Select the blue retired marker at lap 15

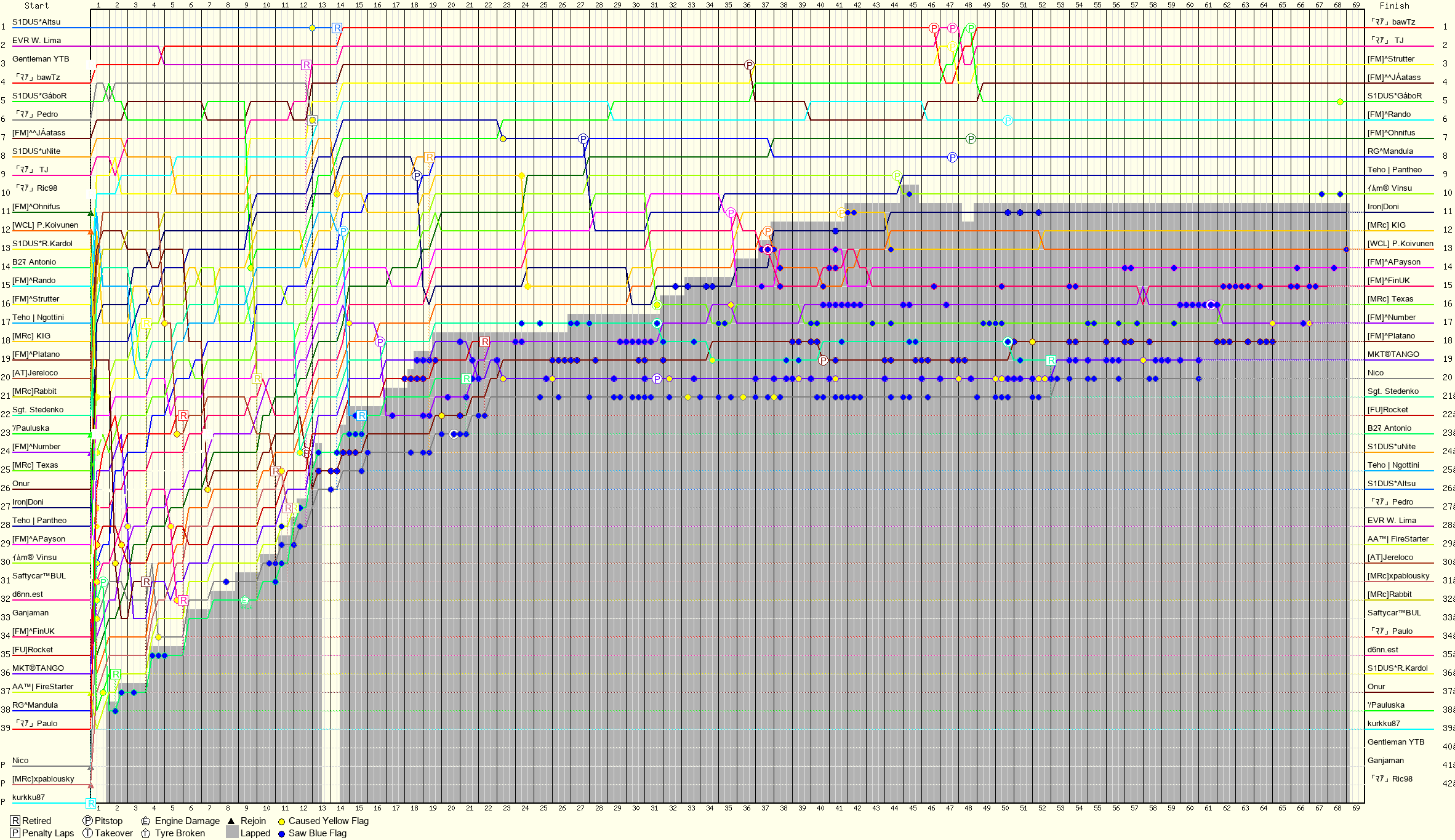coord(361,415)
